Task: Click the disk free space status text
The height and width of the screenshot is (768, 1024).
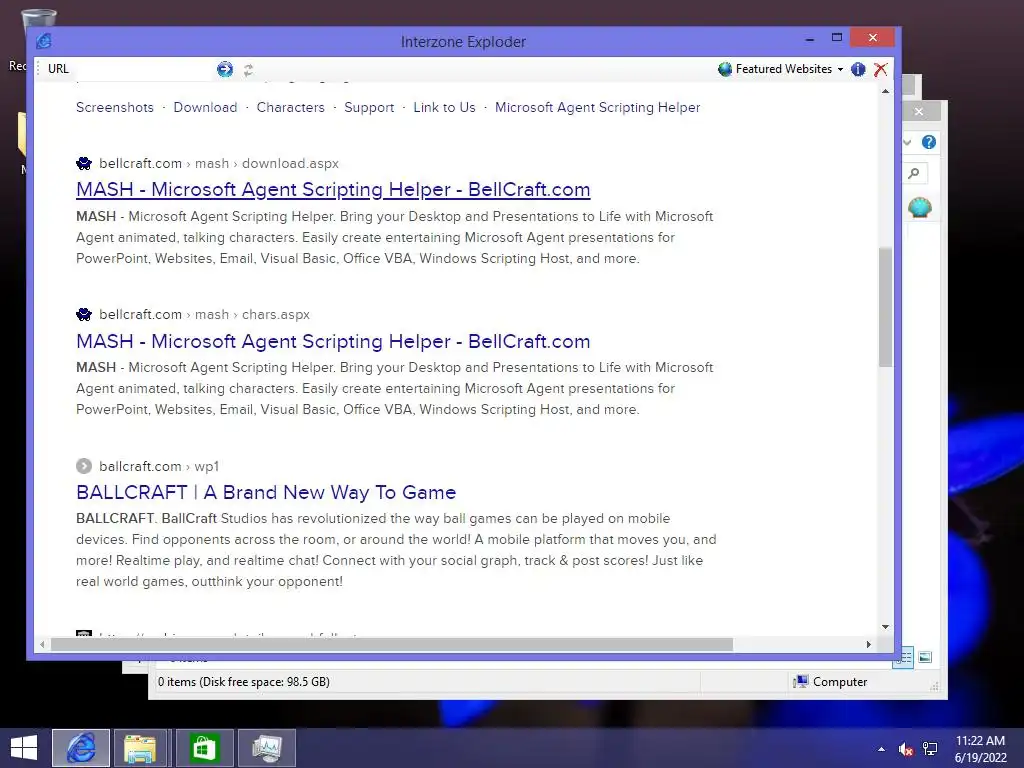Action: 244,682
